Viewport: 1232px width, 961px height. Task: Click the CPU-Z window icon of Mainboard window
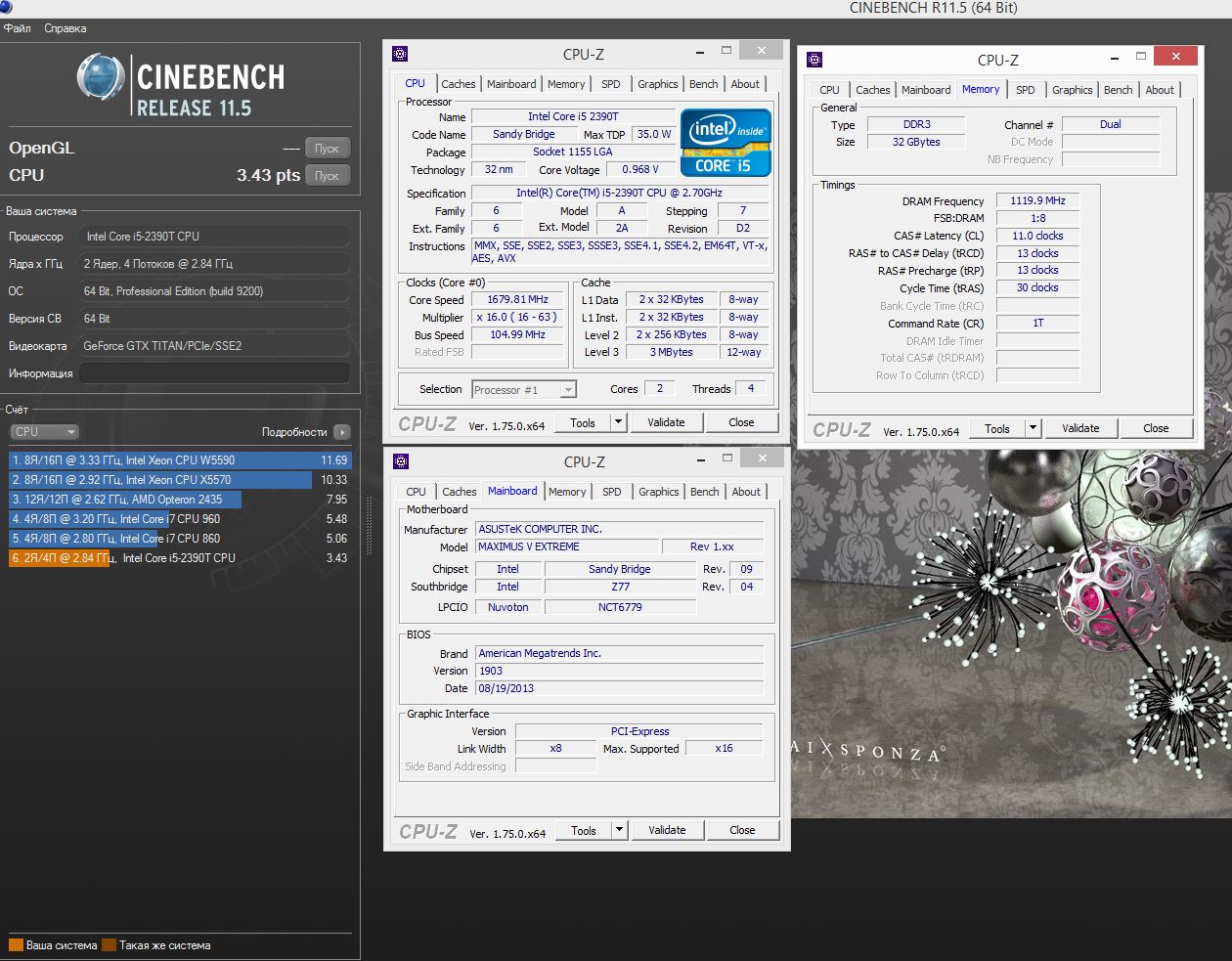(401, 461)
